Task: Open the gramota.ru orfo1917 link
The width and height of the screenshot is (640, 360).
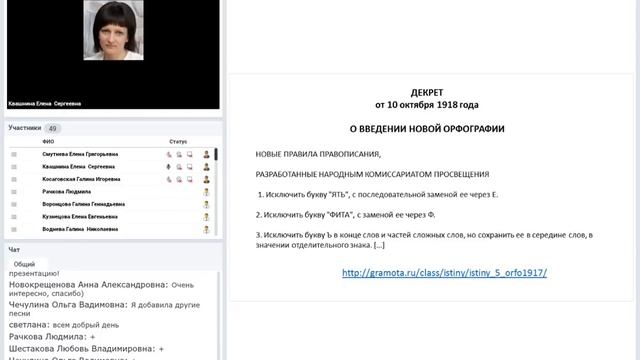Action: [444, 273]
